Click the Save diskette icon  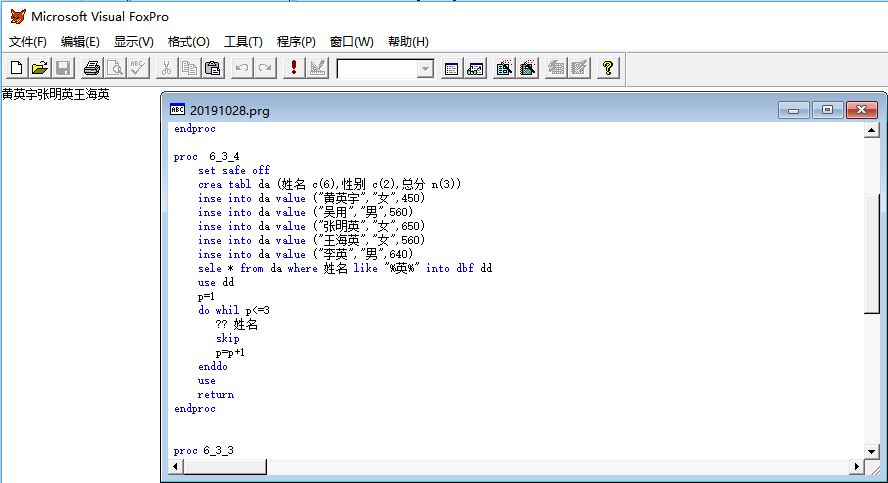tap(63, 68)
